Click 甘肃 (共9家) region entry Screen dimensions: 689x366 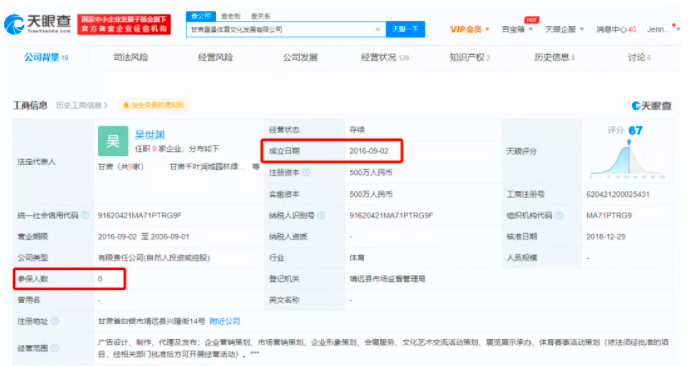pyautogui.click(x=120, y=167)
